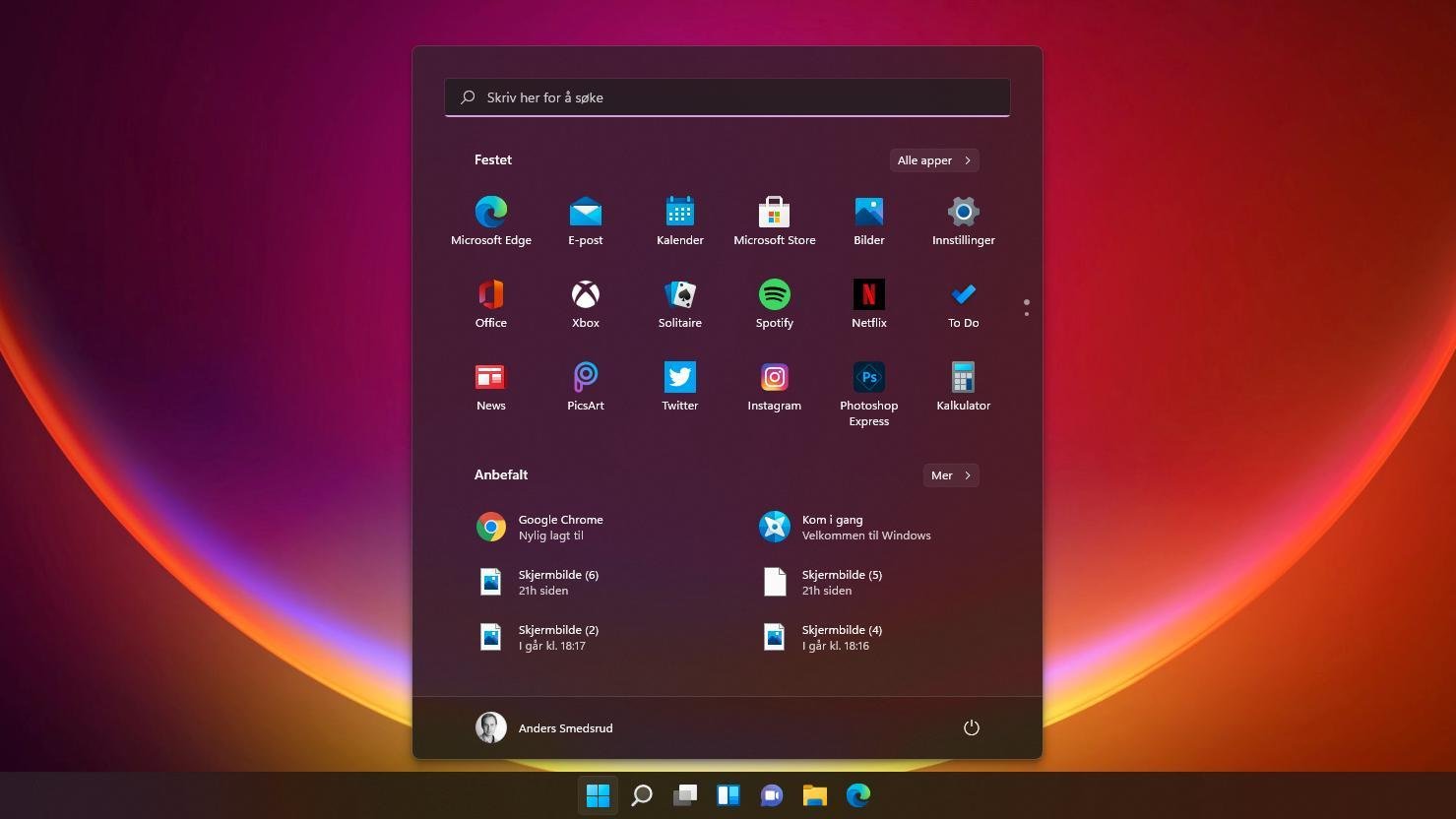This screenshot has height=819, width=1456.
Task: Expand recommended items with Mer button
Action: tap(951, 475)
